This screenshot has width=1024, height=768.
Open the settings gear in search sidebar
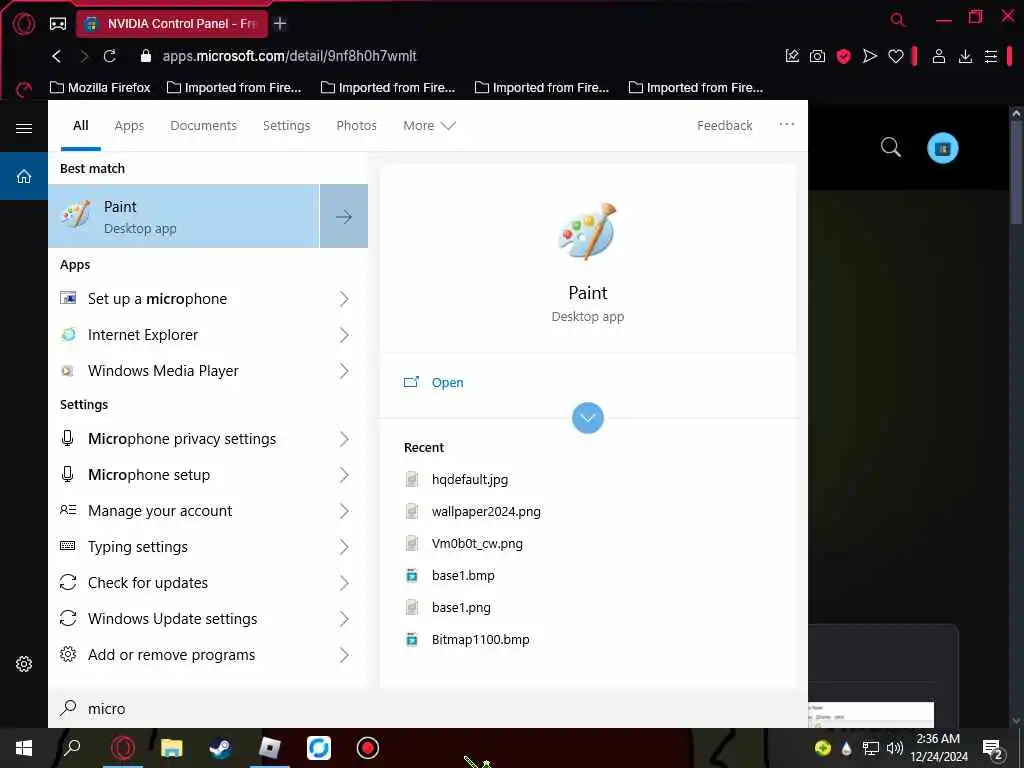24,664
